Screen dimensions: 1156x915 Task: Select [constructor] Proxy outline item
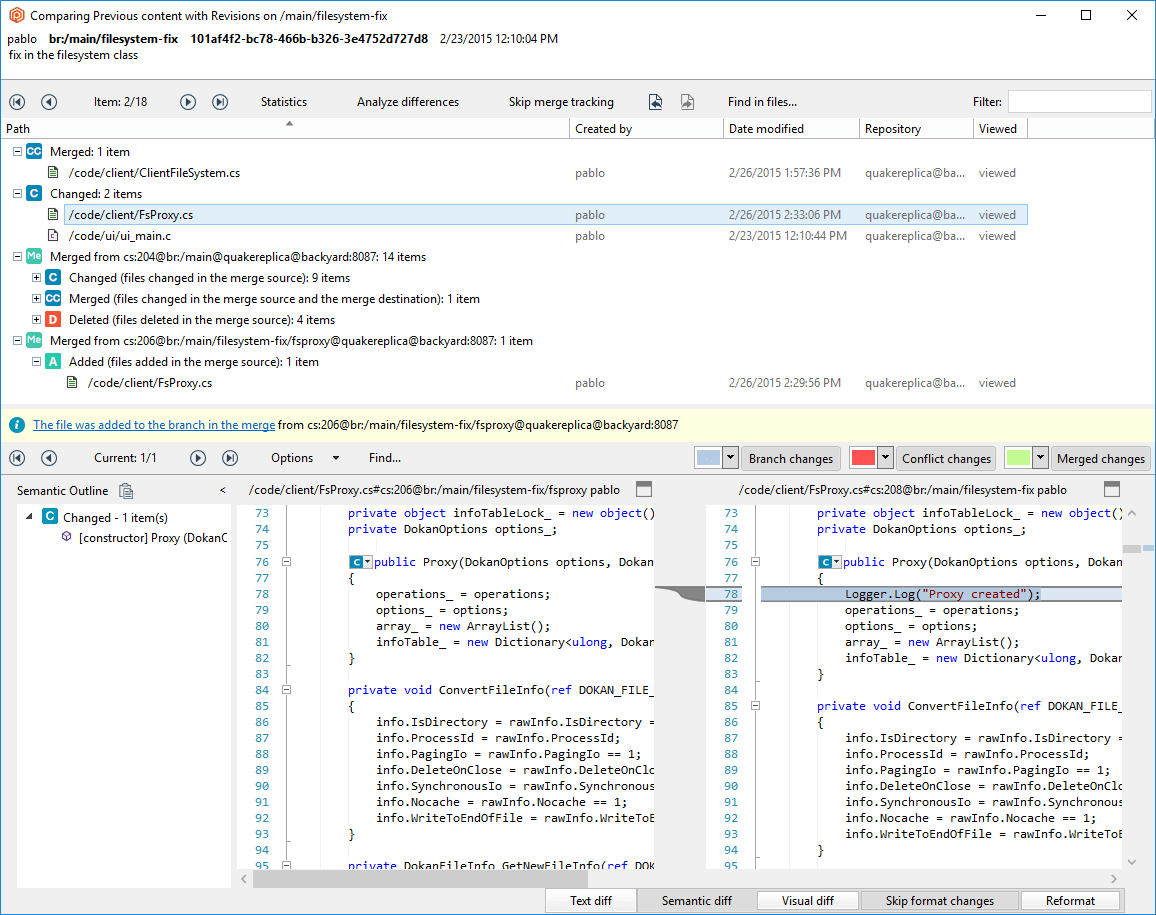[x=153, y=537]
